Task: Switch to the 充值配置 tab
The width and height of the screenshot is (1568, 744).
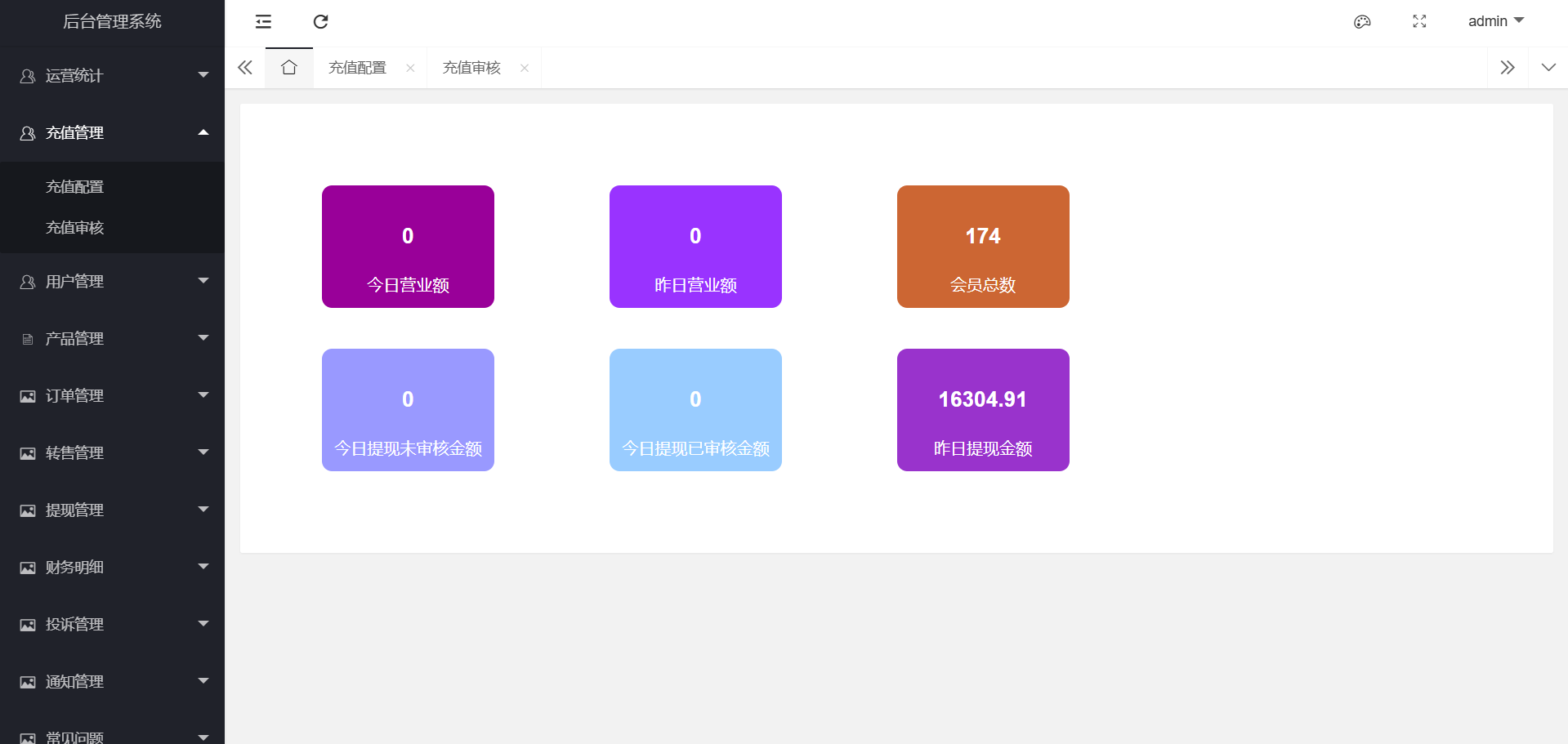Action: (358, 68)
